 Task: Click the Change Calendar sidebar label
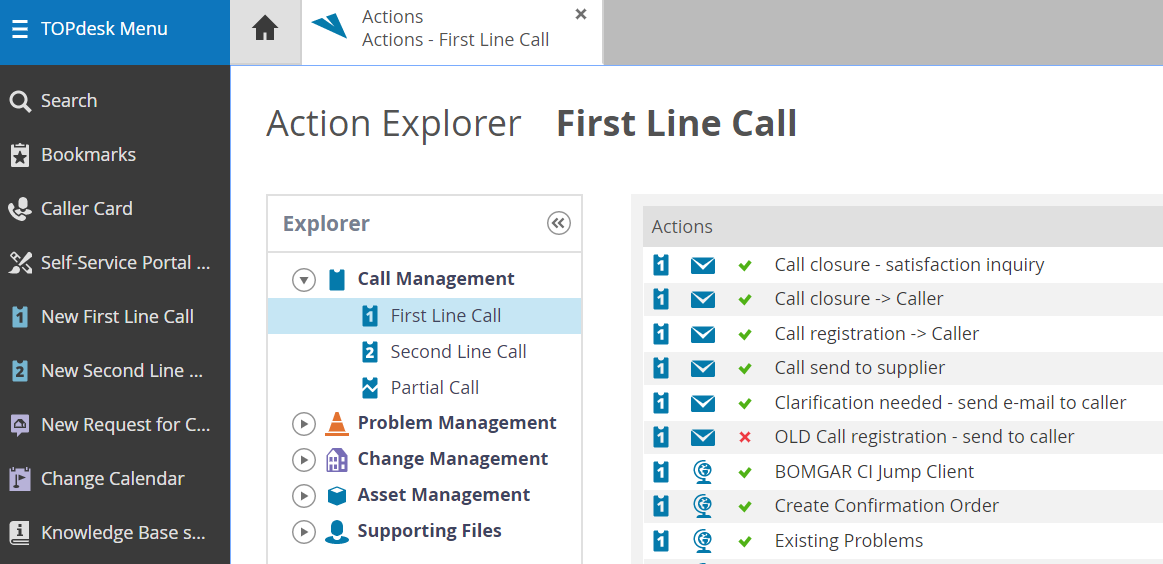pos(113,479)
